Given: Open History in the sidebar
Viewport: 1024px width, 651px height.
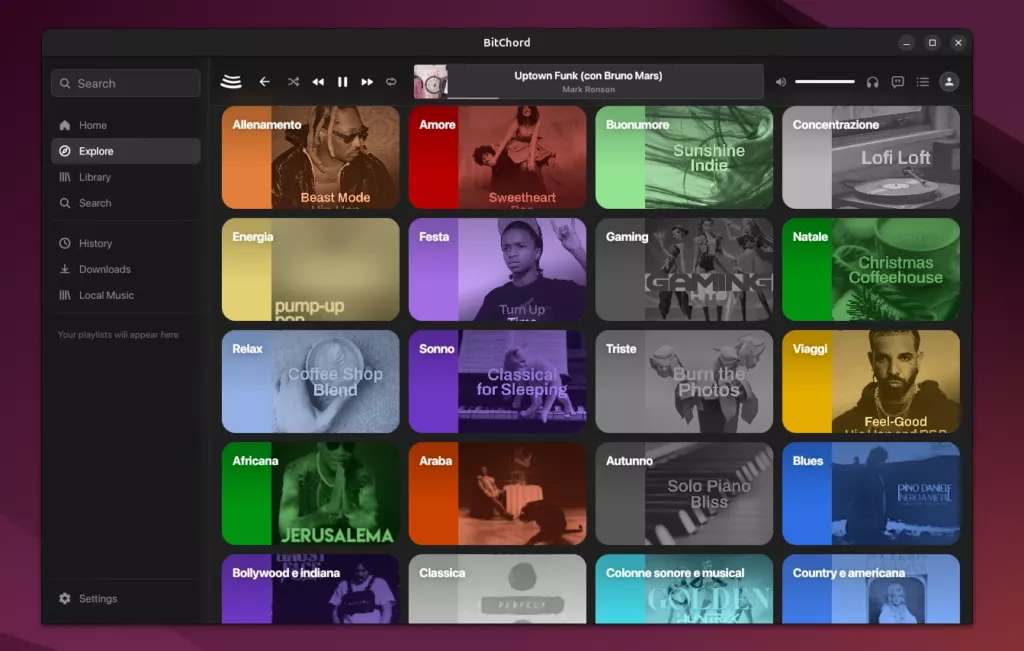Looking at the screenshot, I should 125,243.
